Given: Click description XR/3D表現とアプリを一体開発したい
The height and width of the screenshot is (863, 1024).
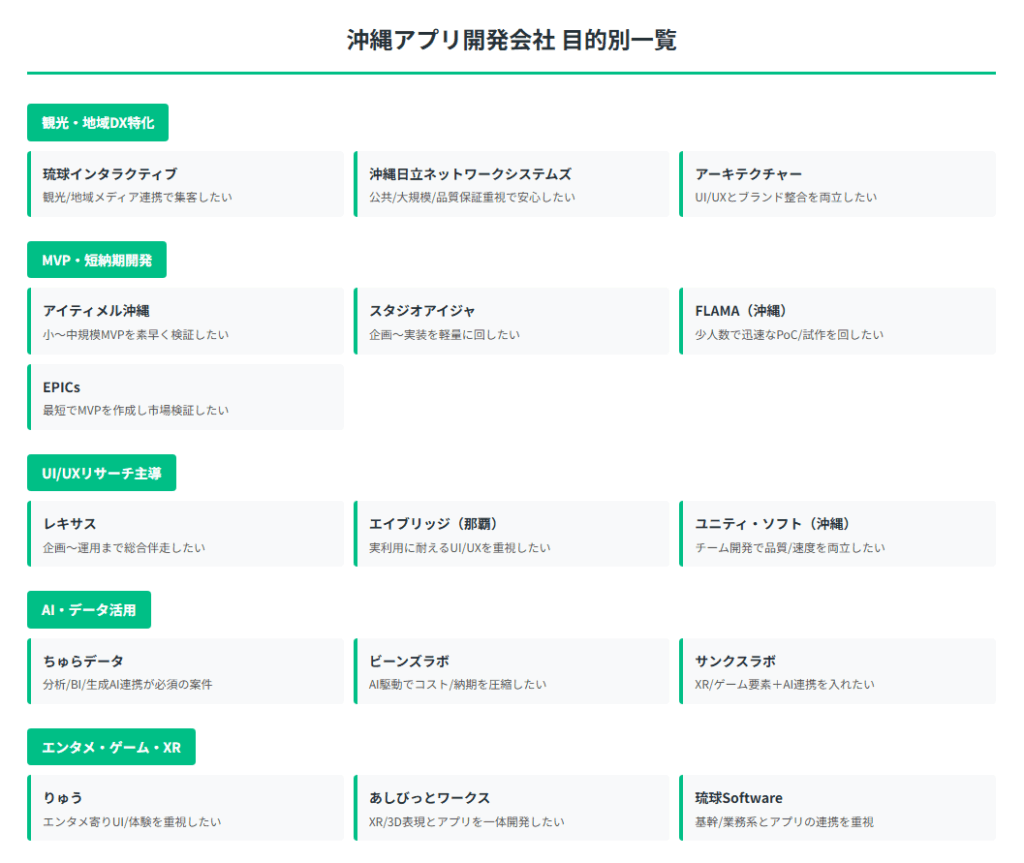Looking at the screenshot, I should click(x=466, y=822).
